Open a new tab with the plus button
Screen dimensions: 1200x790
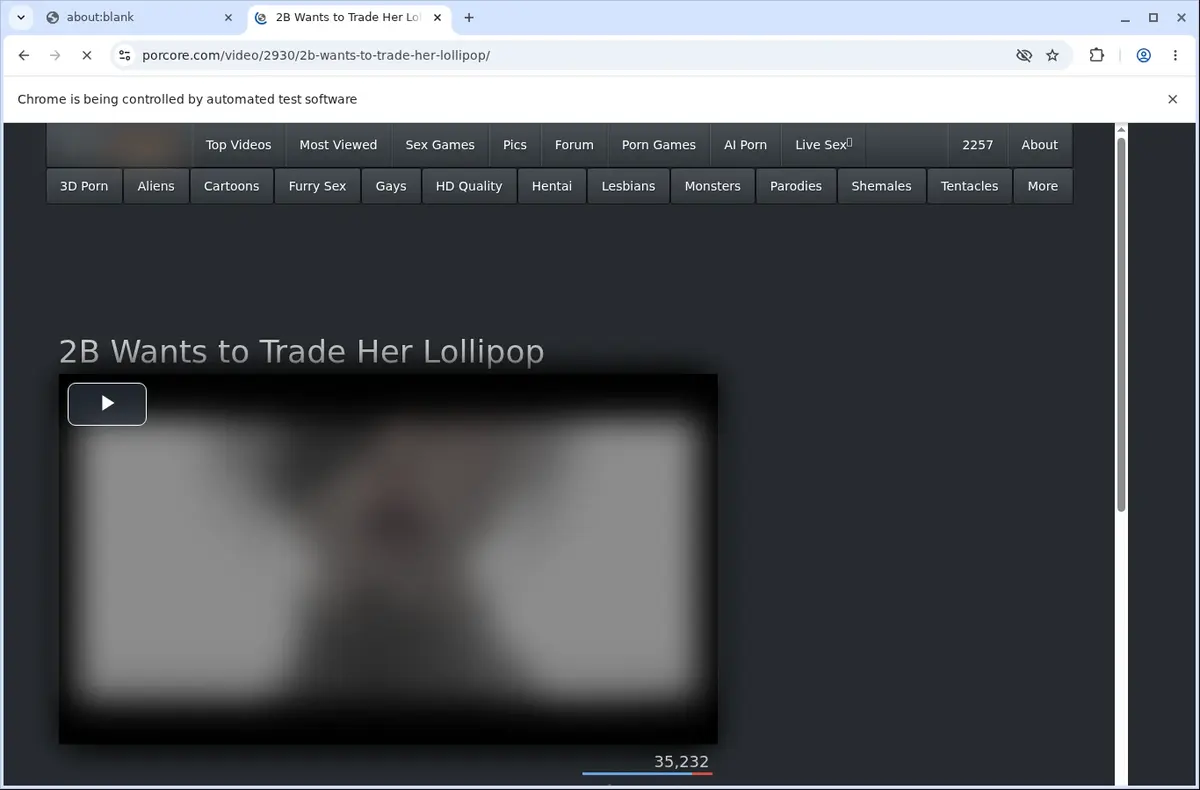coord(469,17)
